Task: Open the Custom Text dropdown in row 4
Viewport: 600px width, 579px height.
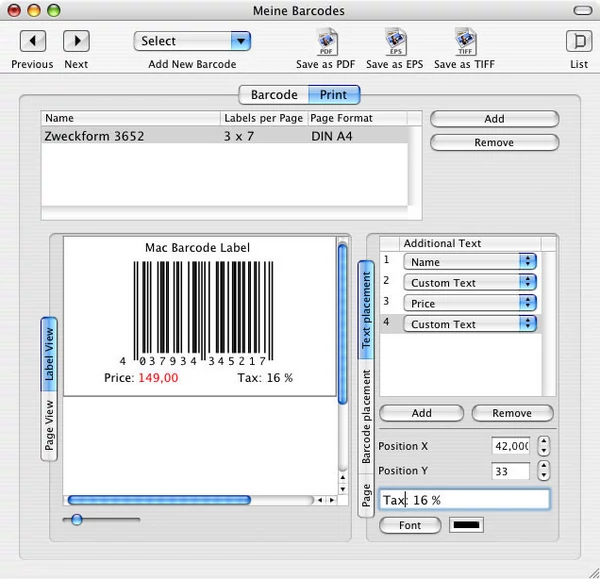Action: click(x=470, y=324)
